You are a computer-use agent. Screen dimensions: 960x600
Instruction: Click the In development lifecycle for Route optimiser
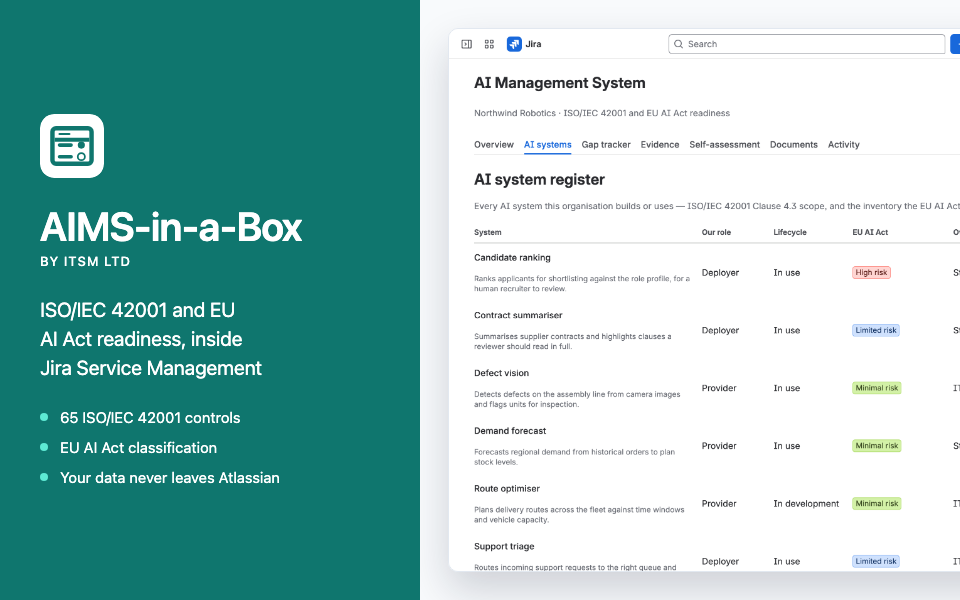806,504
